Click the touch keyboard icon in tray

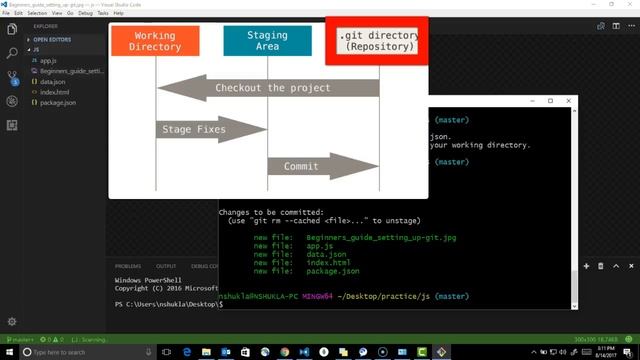tap(587, 352)
